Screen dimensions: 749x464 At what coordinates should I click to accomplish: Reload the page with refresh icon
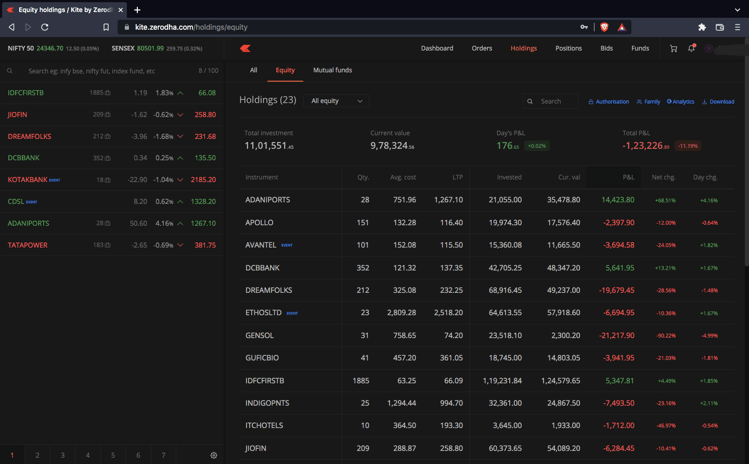point(44,27)
